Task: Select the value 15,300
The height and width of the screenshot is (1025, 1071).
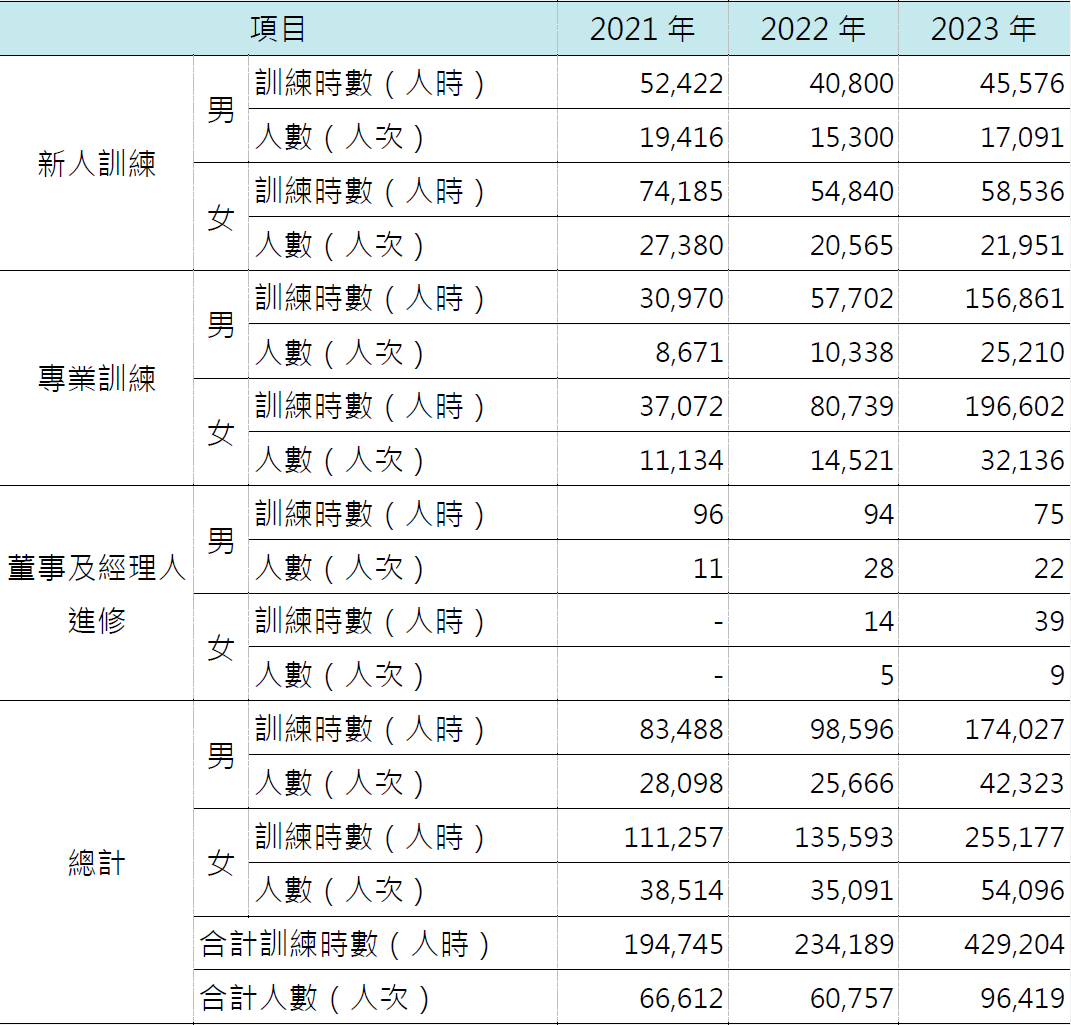Action: pyautogui.click(x=851, y=137)
